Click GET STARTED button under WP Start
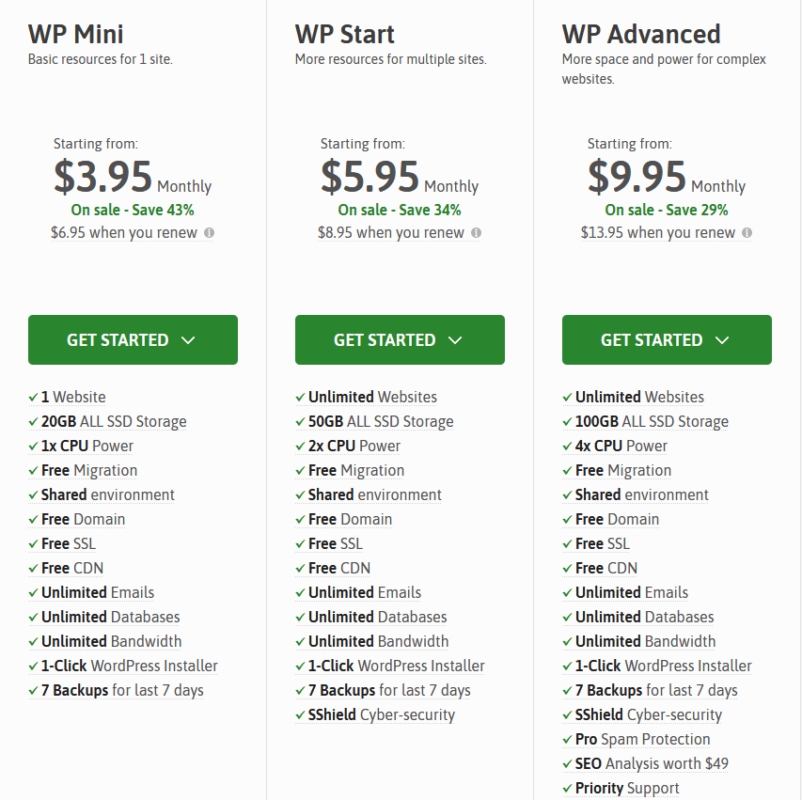This screenshot has width=802, height=800. pyautogui.click(x=400, y=340)
